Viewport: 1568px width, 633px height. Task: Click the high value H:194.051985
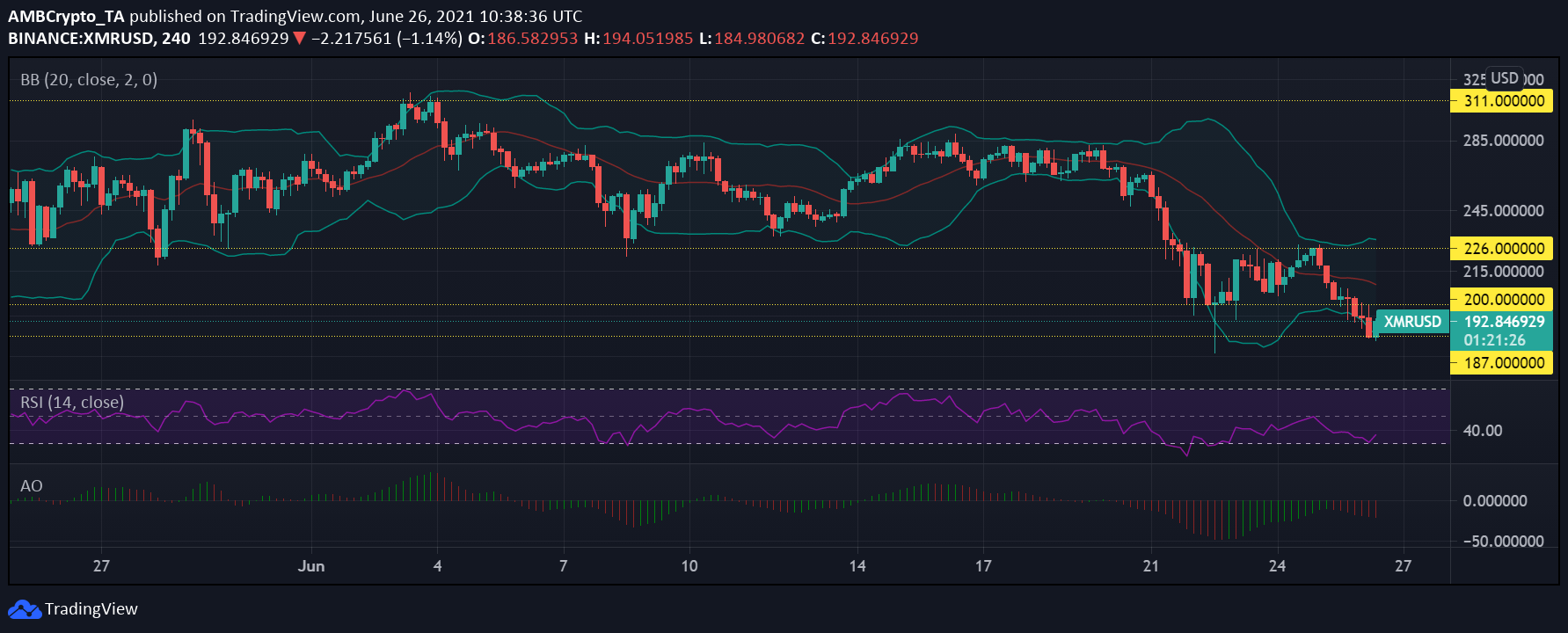pyautogui.click(x=638, y=39)
